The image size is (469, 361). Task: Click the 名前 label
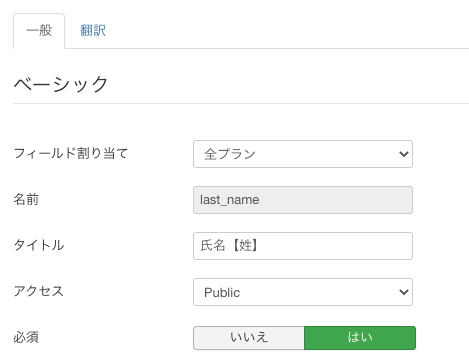tap(26, 199)
